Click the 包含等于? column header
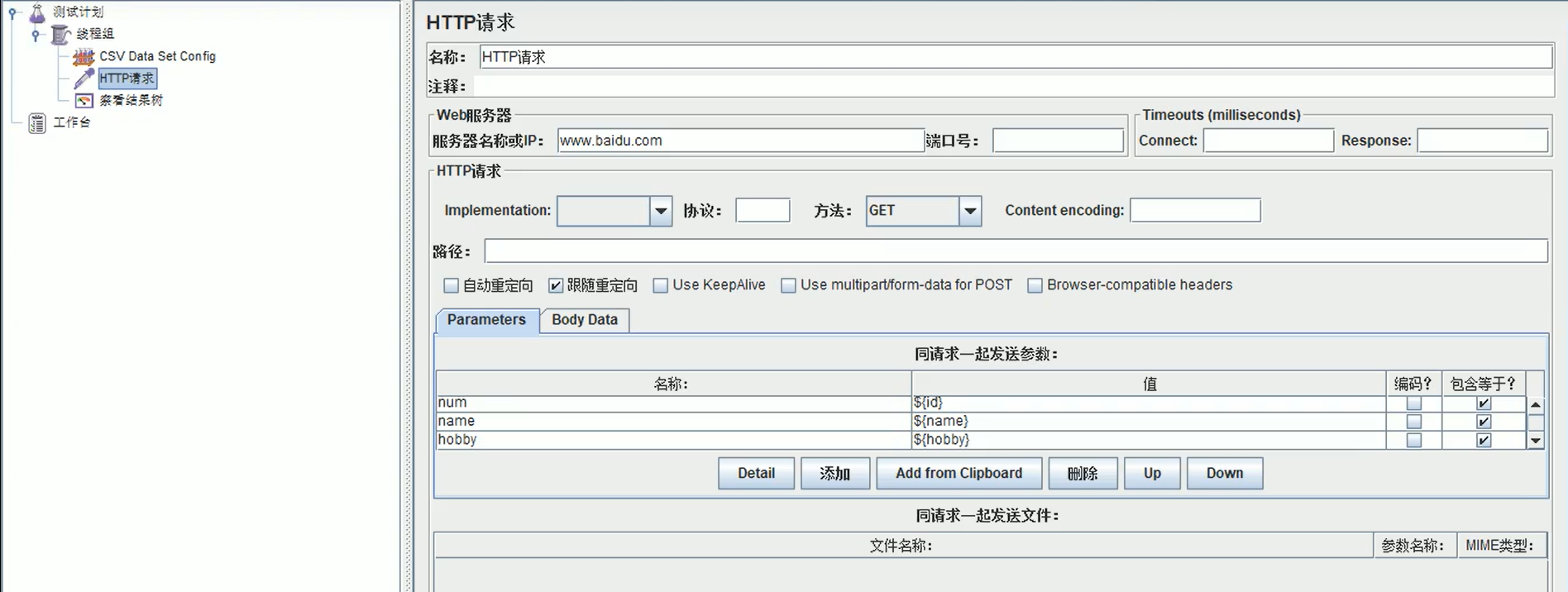Viewport: 1568px width, 592px height. (1484, 384)
